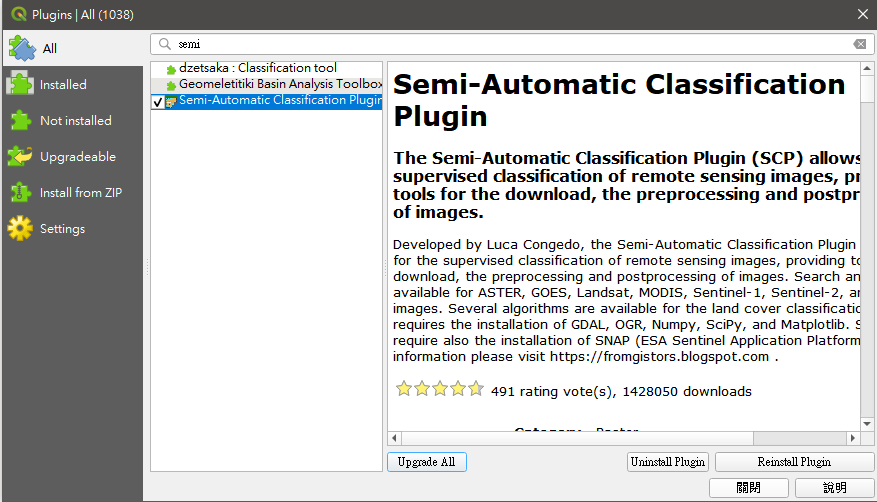Click the magnifier icon in search box
The height and width of the screenshot is (502, 877).
164,44
